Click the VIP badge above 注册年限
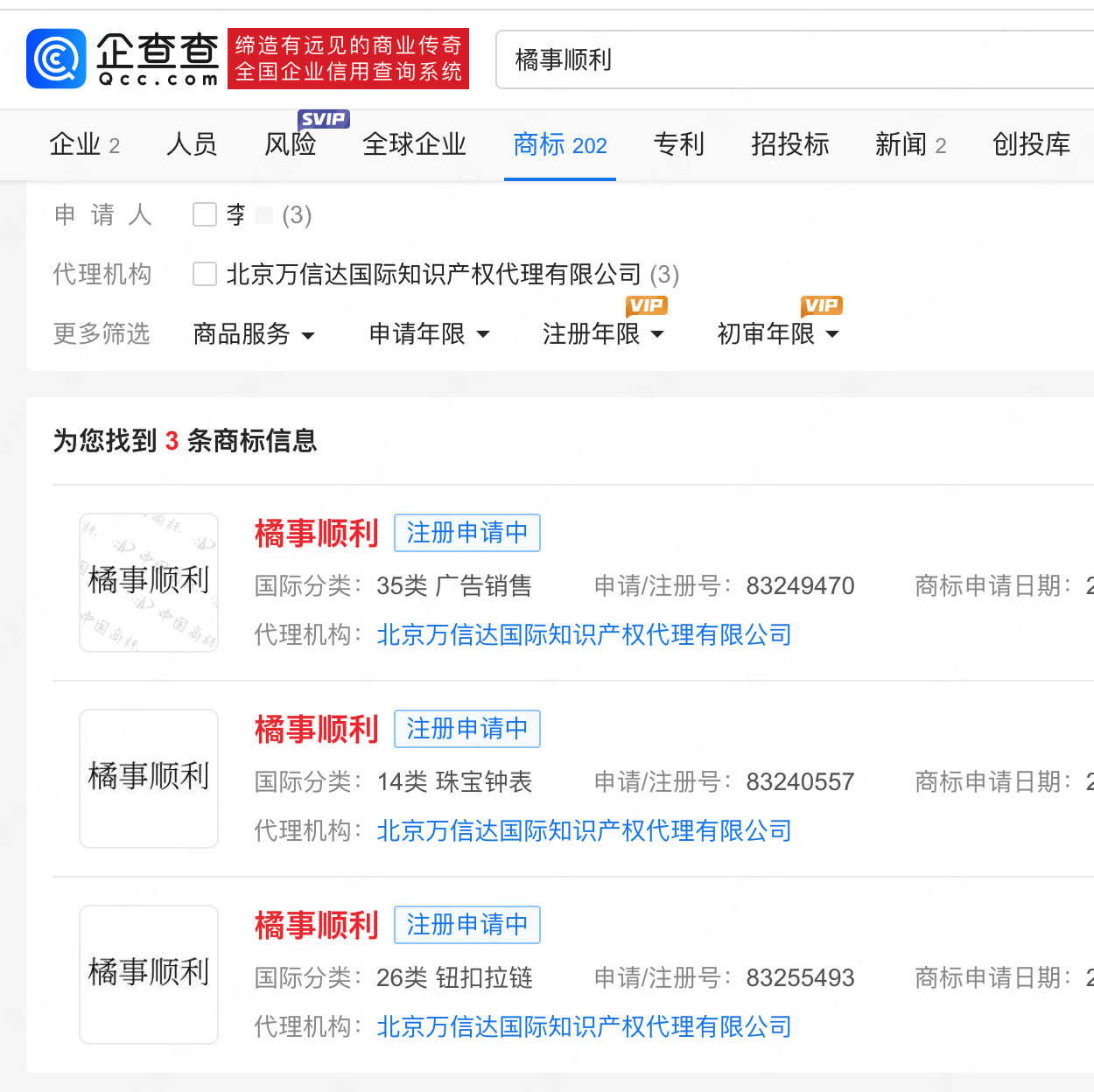The image size is (1094, 1092). [647, 305]
